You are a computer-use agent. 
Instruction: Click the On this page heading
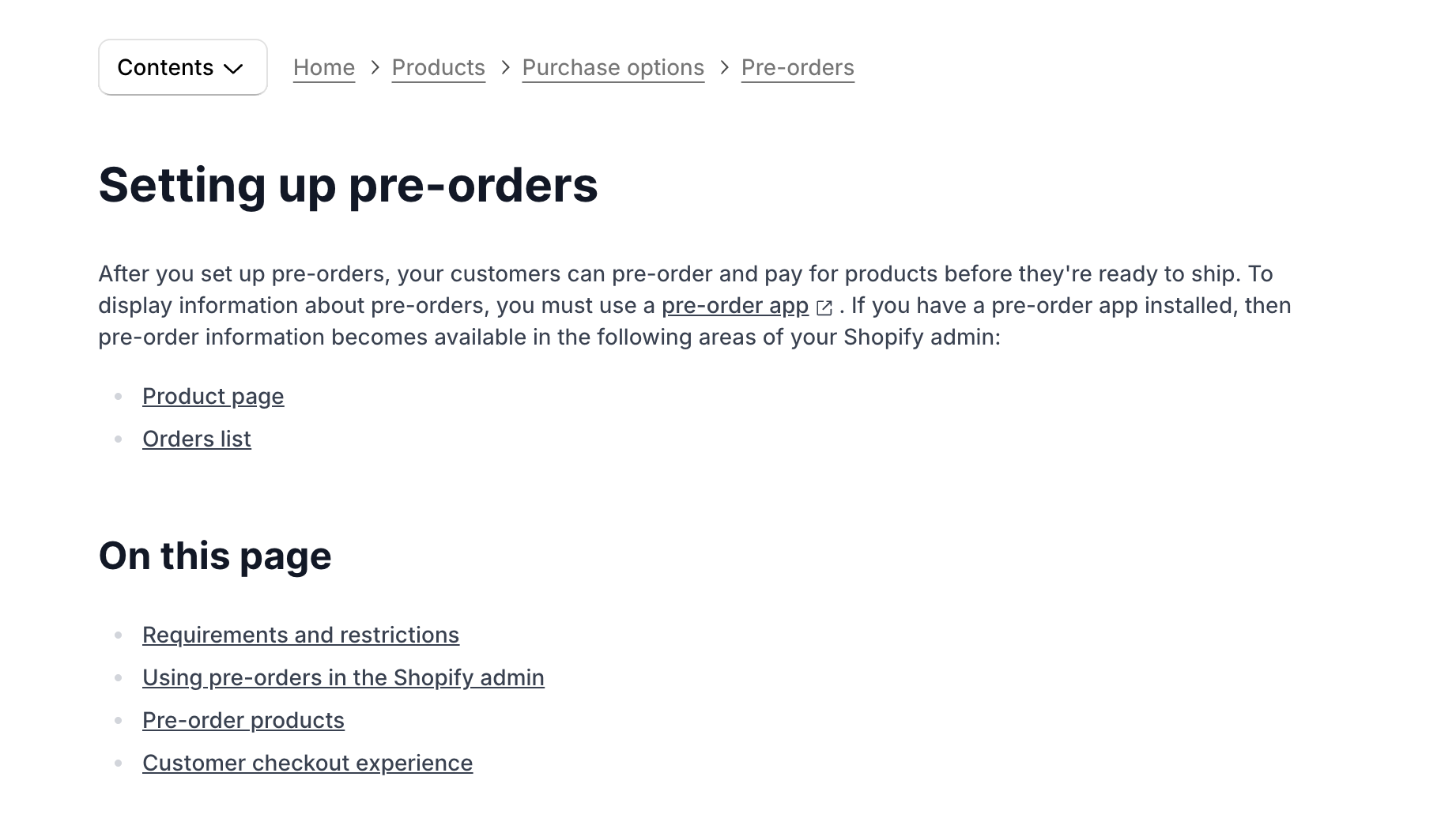coord(214,556)
